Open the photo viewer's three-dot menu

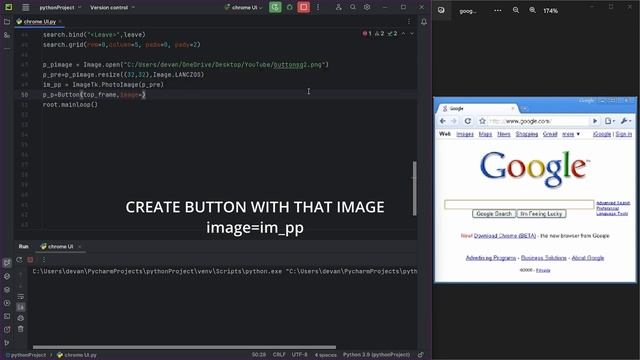tap(498, 11)
